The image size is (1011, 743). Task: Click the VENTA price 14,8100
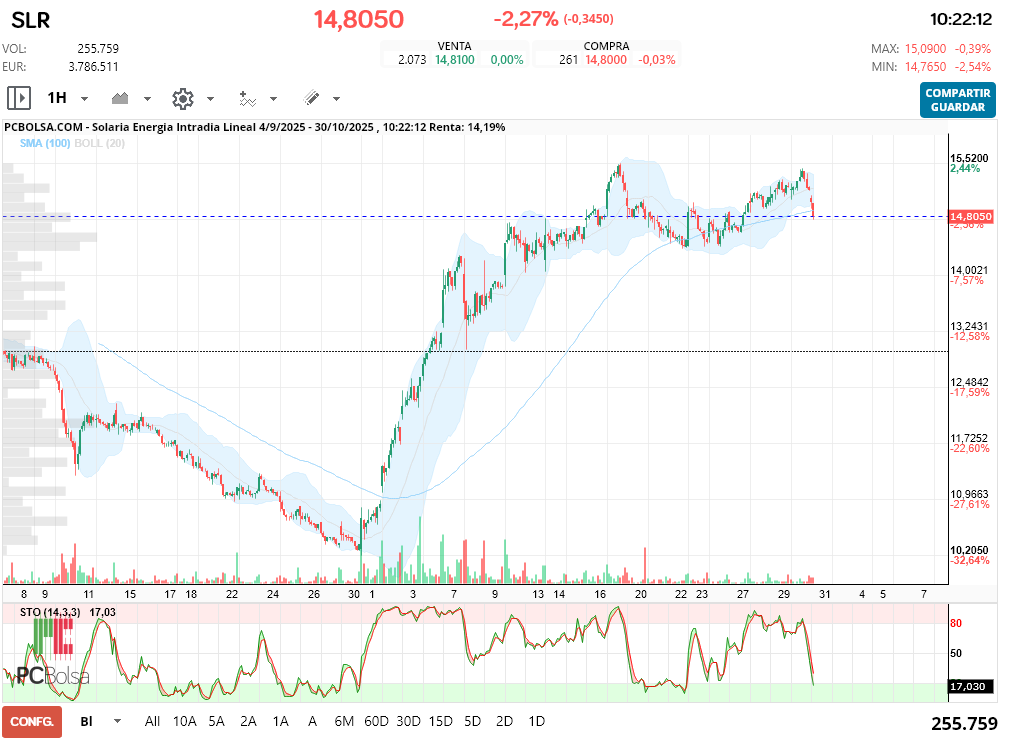point(455,60)
